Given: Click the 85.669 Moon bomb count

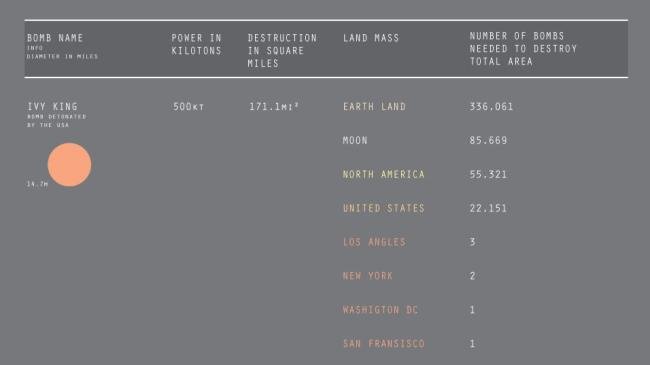Looking at the screenshot, I should [x=488, y=141].
